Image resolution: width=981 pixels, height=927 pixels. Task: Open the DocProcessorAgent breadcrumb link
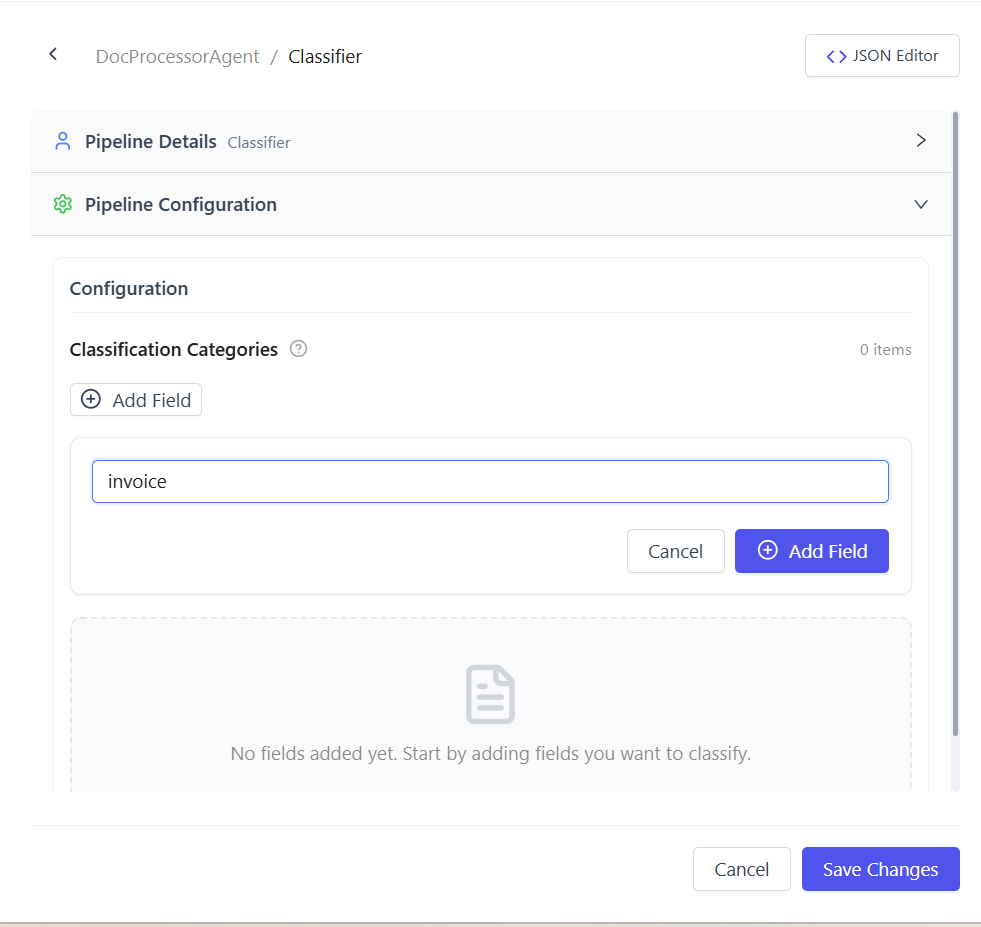177,56
